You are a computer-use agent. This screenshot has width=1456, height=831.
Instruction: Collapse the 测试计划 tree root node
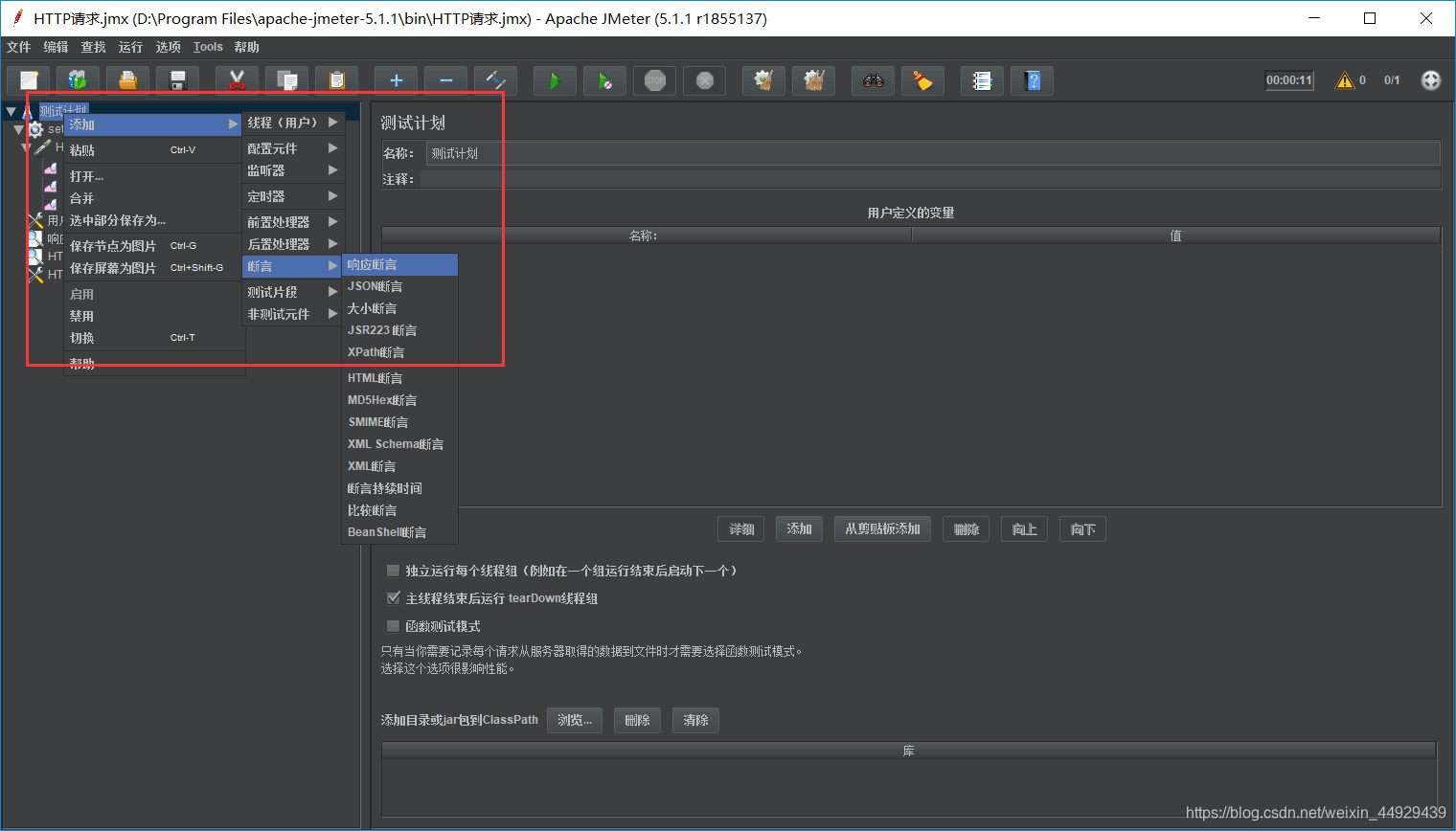pos(11,111)
